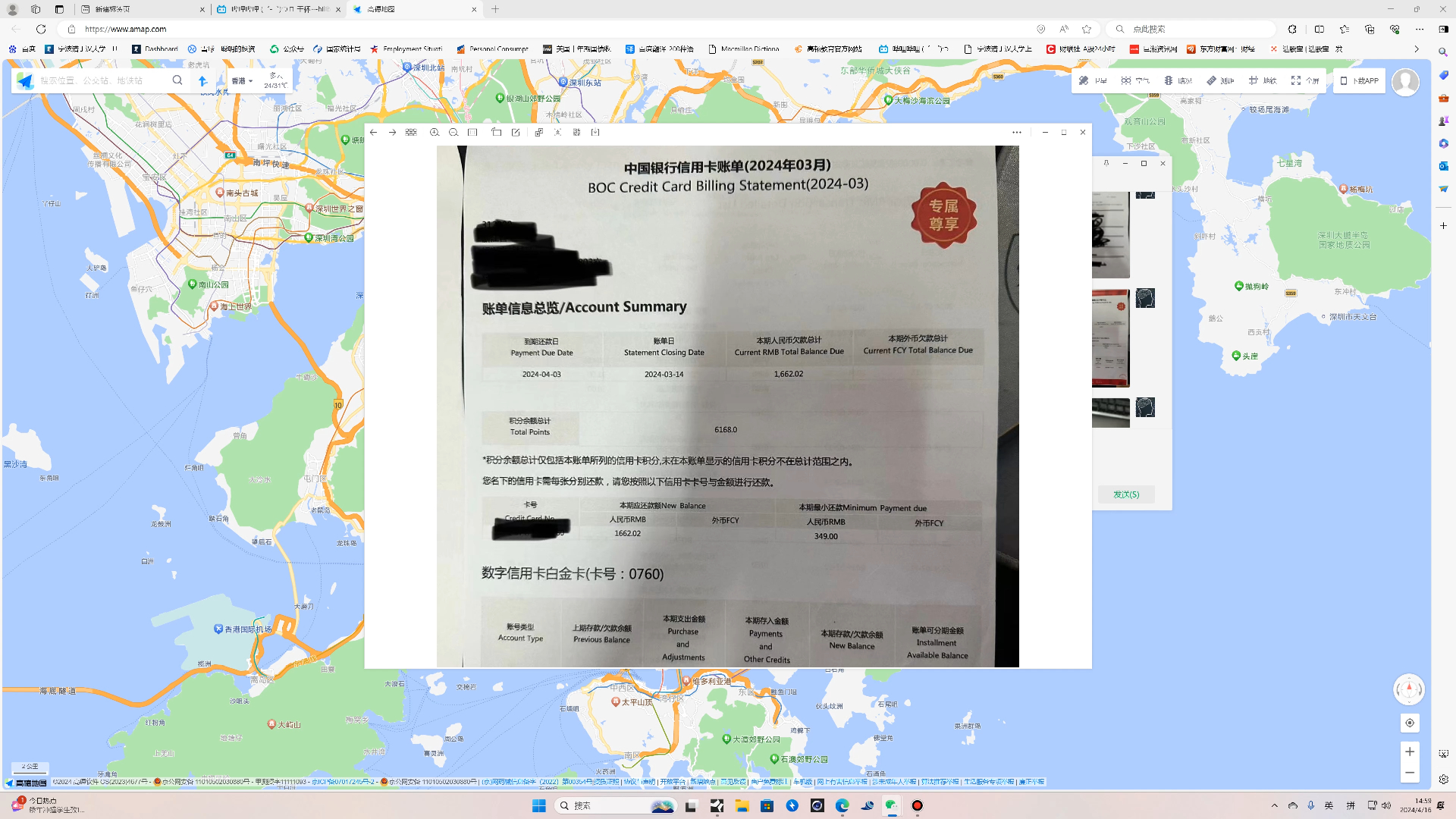Toggle satellite layer on Amap toolbar
1456x819 pixels.
1093,80
